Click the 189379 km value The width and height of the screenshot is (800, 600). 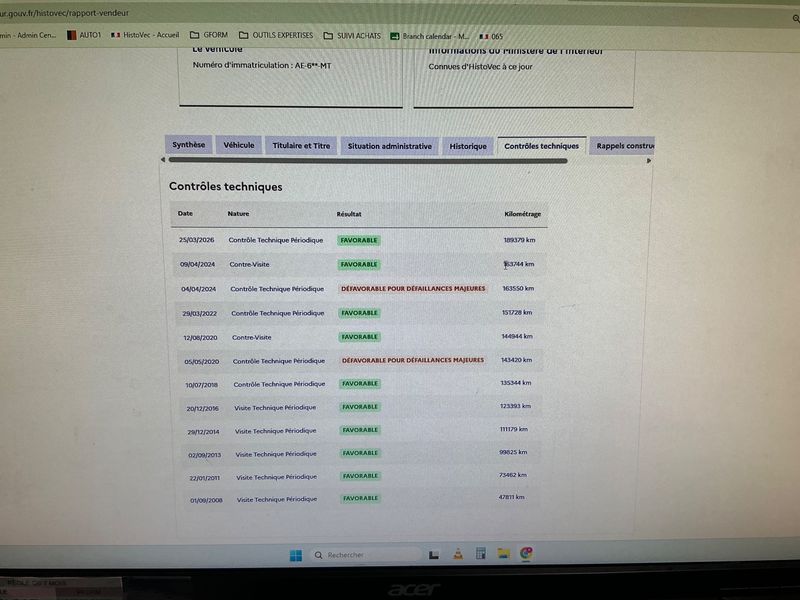[x=519, y=240]
